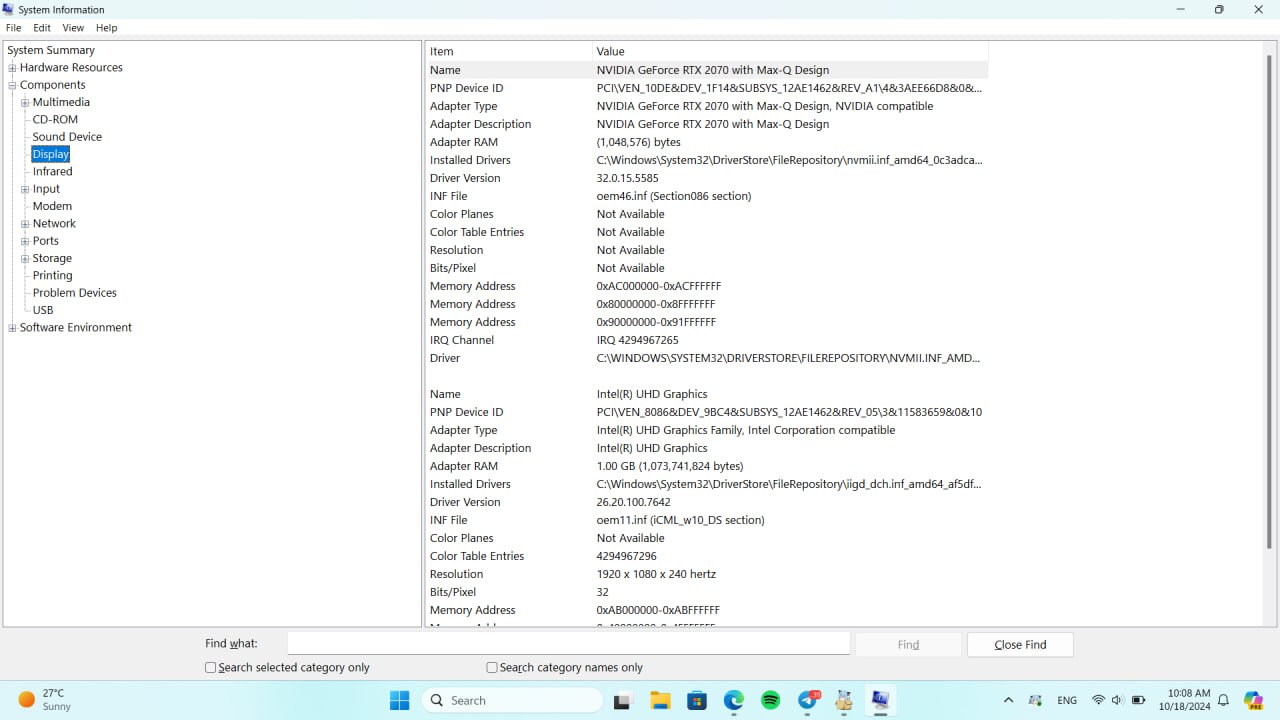Open the File menu
The width and height of the screenshot is (1280, 720).
click(14, 28)
